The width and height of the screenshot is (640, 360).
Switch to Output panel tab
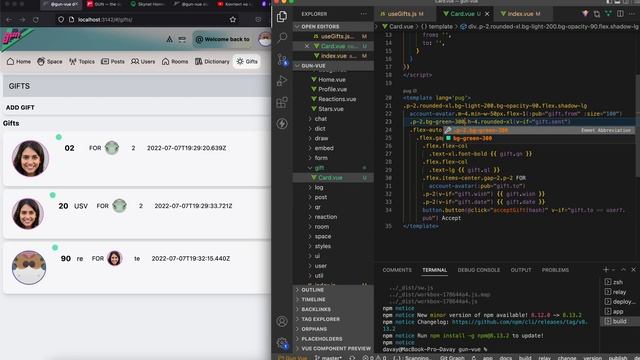click(521, 270)
